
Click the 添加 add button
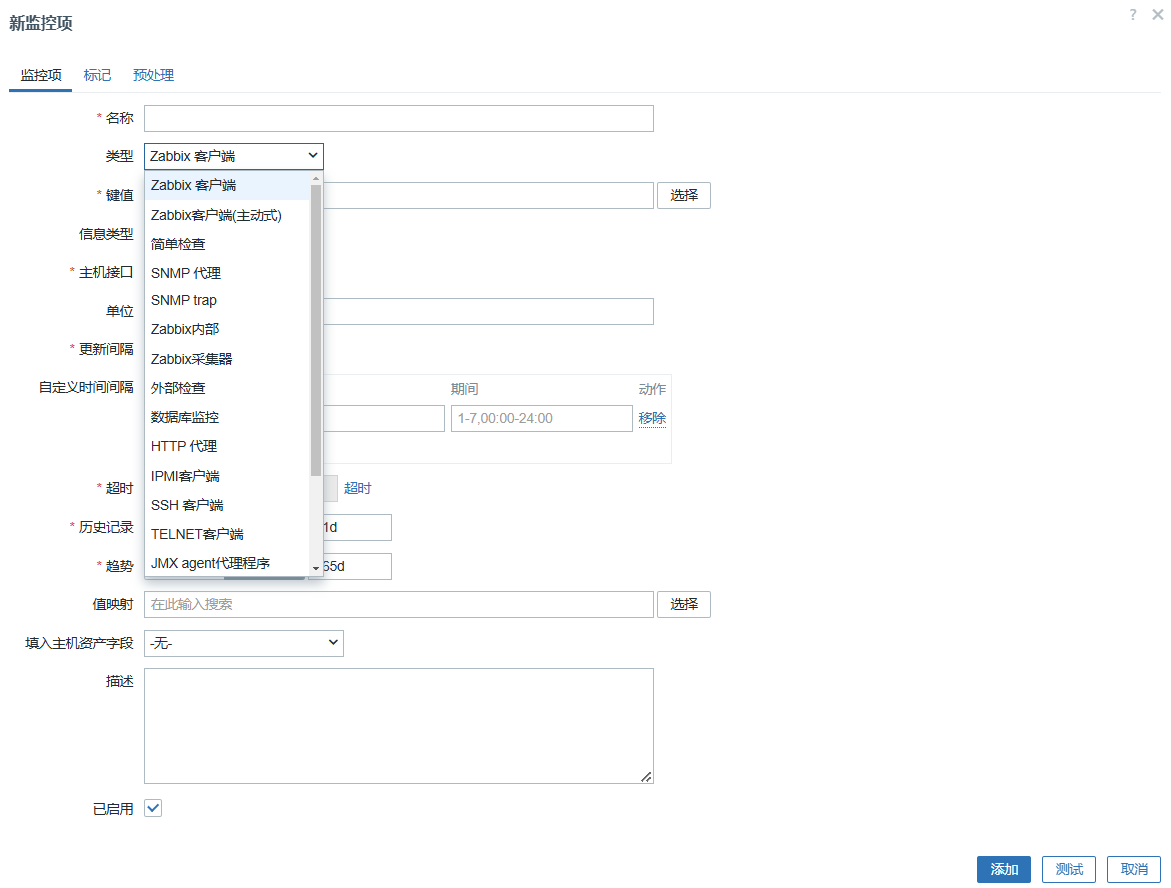(1003, 869)
